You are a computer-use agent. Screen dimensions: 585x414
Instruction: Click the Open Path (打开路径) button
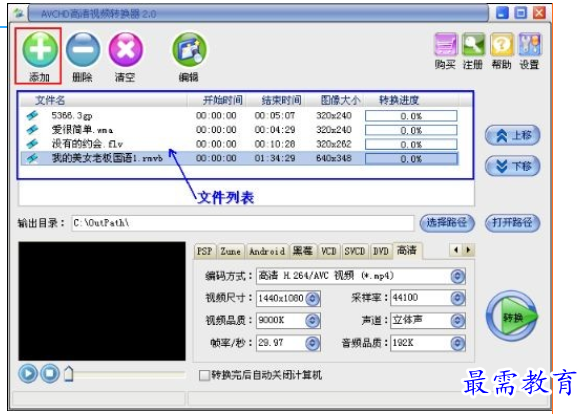pos(513,223)
